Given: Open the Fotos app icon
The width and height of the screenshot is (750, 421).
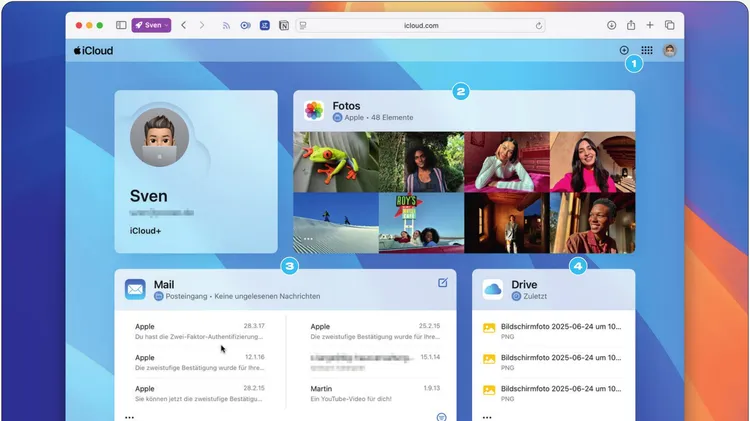Looking at the screenshot, I should [x=314, y=111].
